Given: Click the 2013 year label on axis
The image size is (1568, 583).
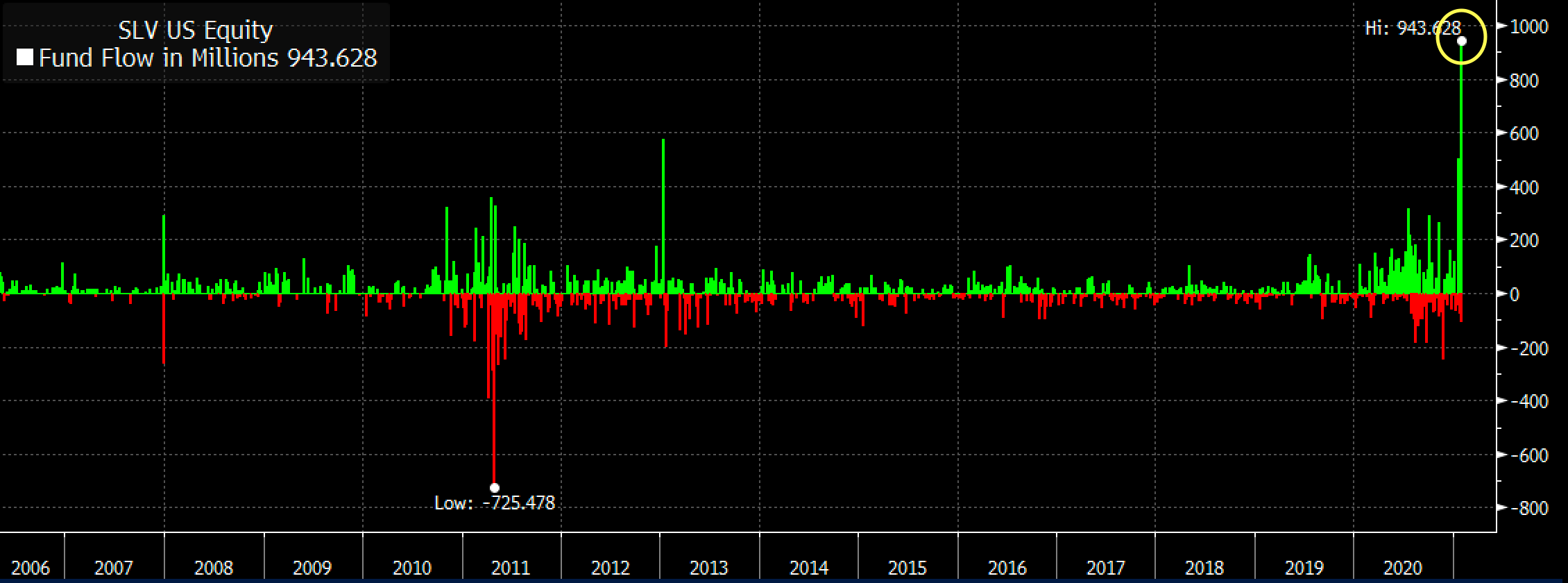Looking at the screenshot, I should [x=709, y=568].
